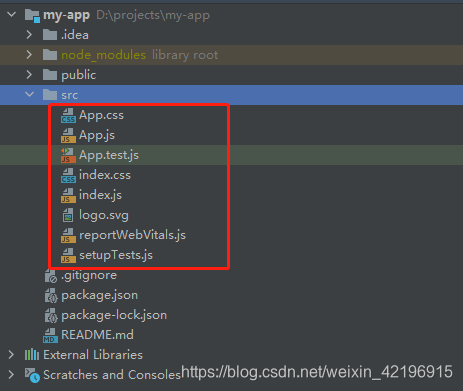Select the .idea folder name
The height and width of the screenshot is (391, 463).
[75, 35]
